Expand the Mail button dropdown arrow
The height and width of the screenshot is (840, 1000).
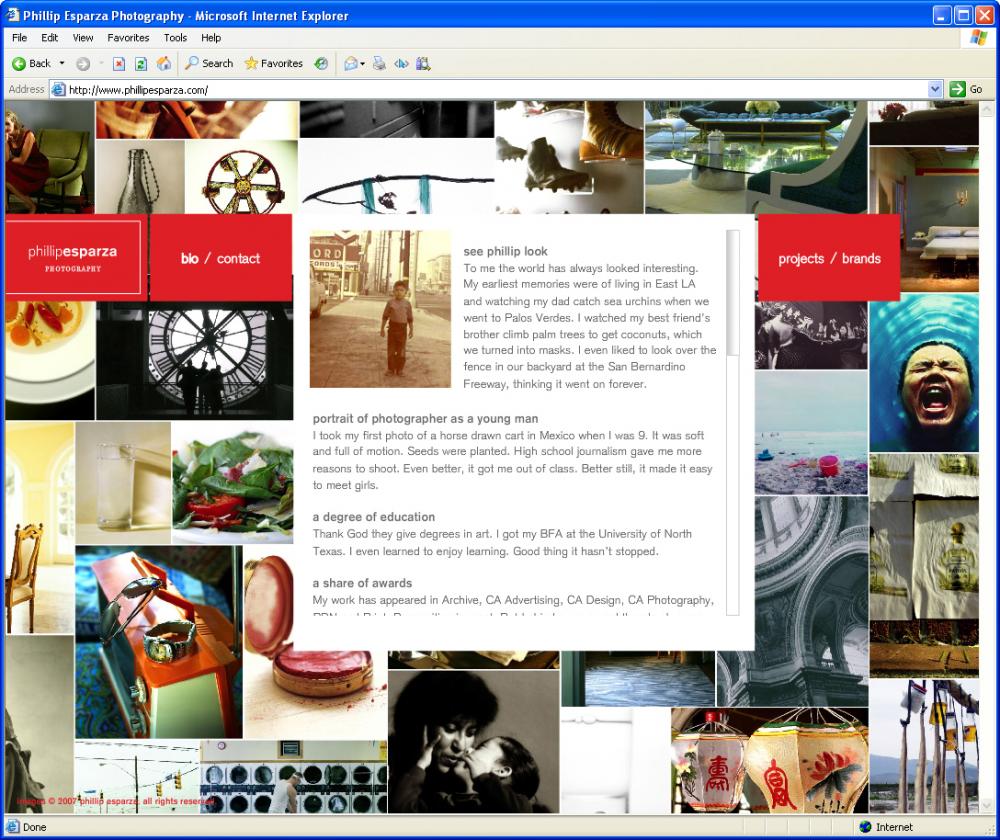363,63
